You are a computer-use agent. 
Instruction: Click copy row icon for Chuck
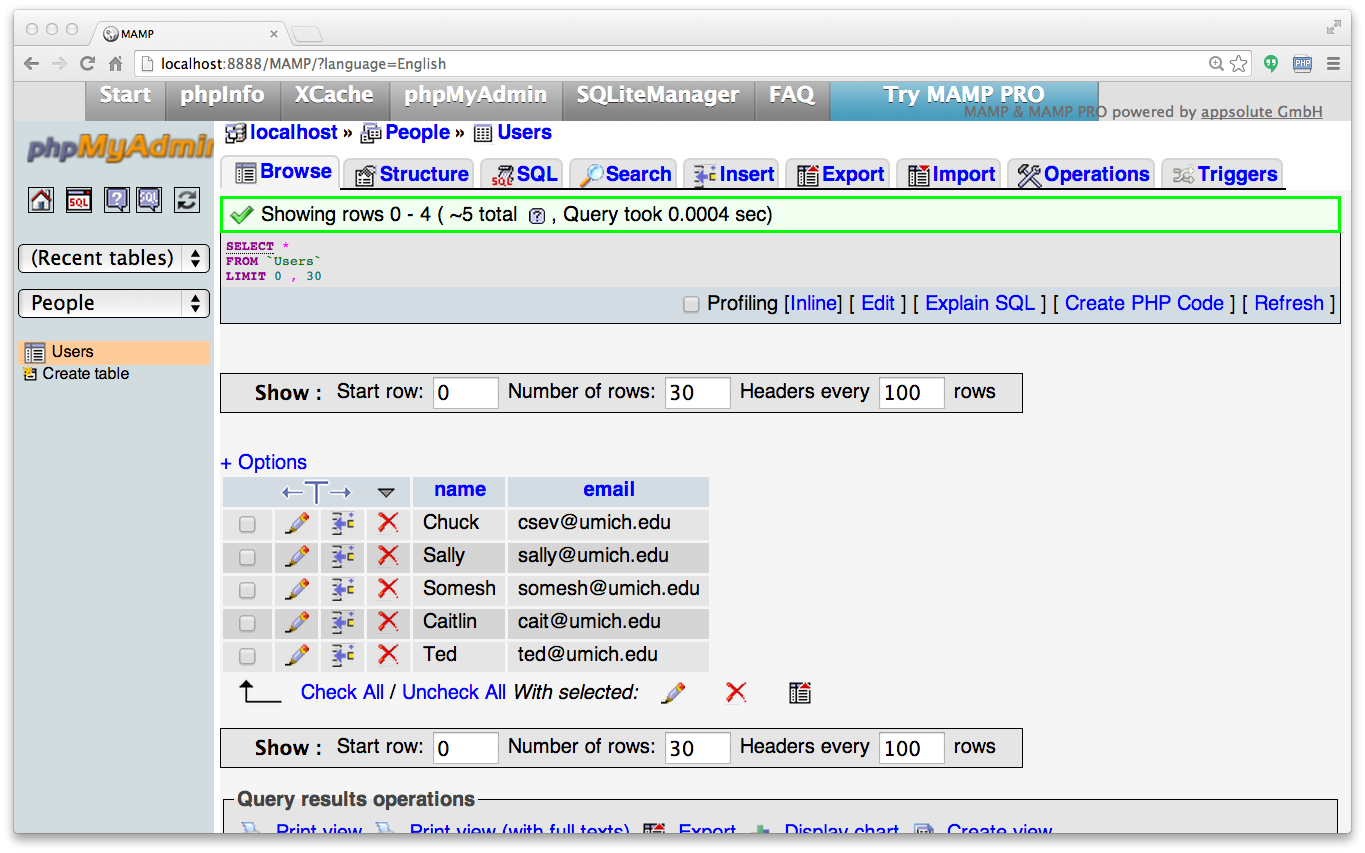click(x=343, y=523)
